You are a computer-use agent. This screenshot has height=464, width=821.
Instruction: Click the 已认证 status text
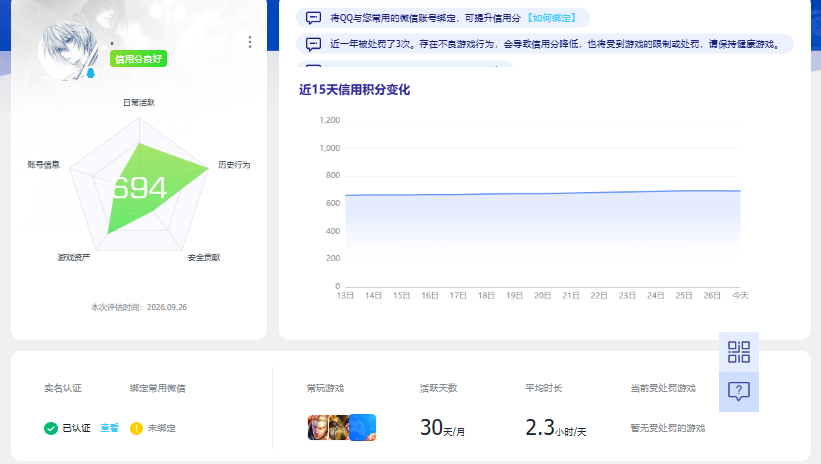click(x=76, y=428)
